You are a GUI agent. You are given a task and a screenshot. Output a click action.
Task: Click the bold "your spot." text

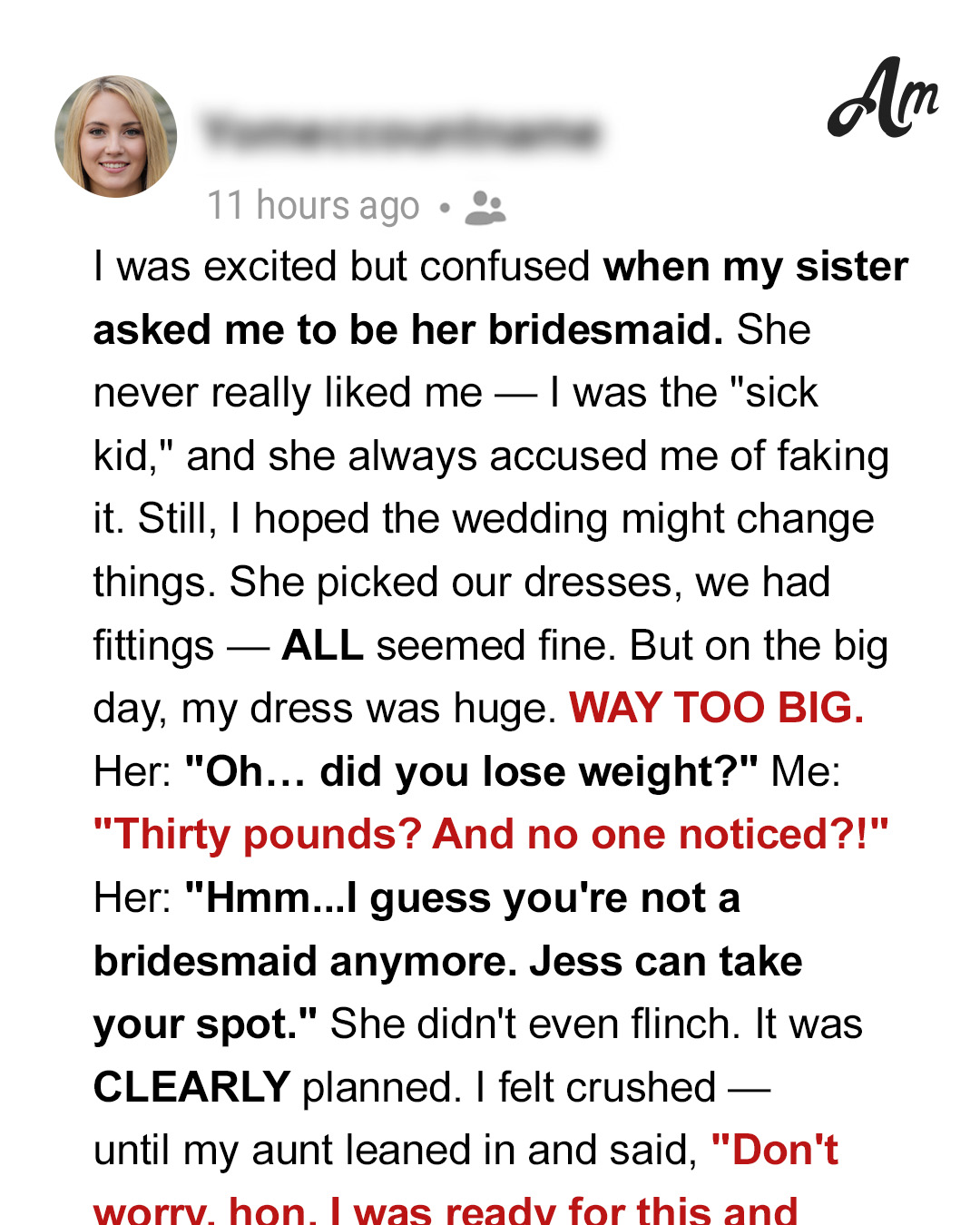tap(205, 1024)
